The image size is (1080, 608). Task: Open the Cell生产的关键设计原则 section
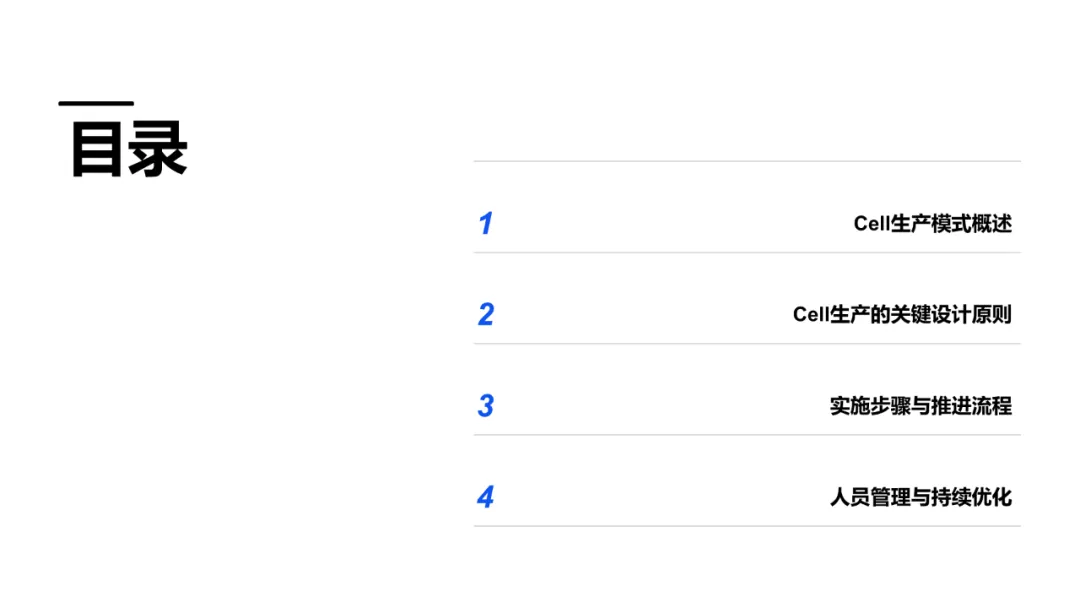click(x=902, y=314)
